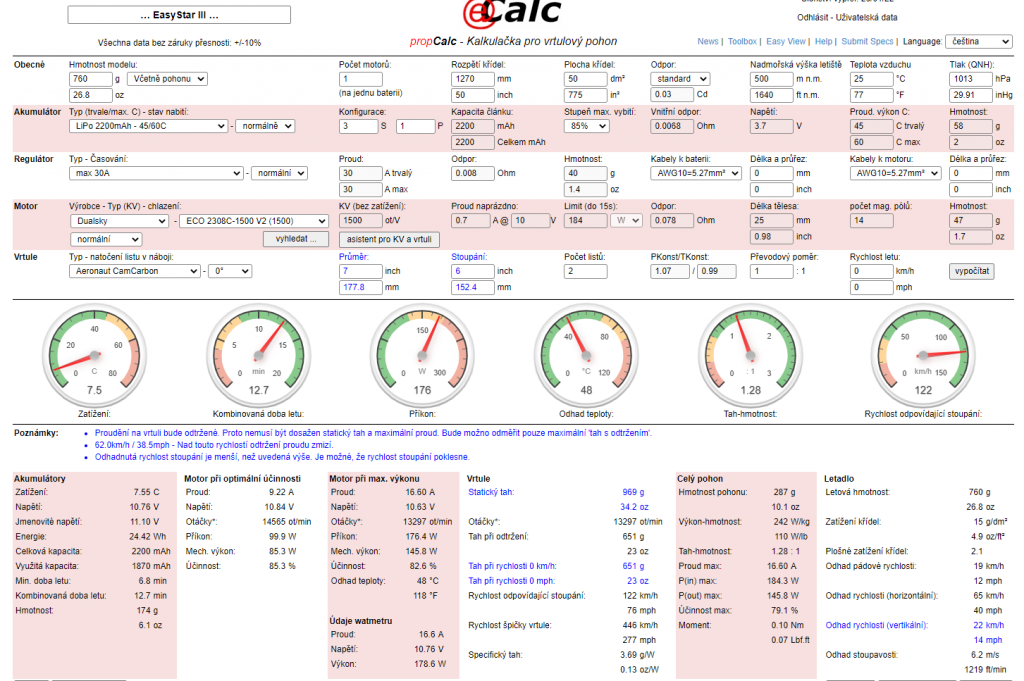Click the Odhad teploty gauge
The width and height of the screenshot is (1024, 681).
[586, 353]
